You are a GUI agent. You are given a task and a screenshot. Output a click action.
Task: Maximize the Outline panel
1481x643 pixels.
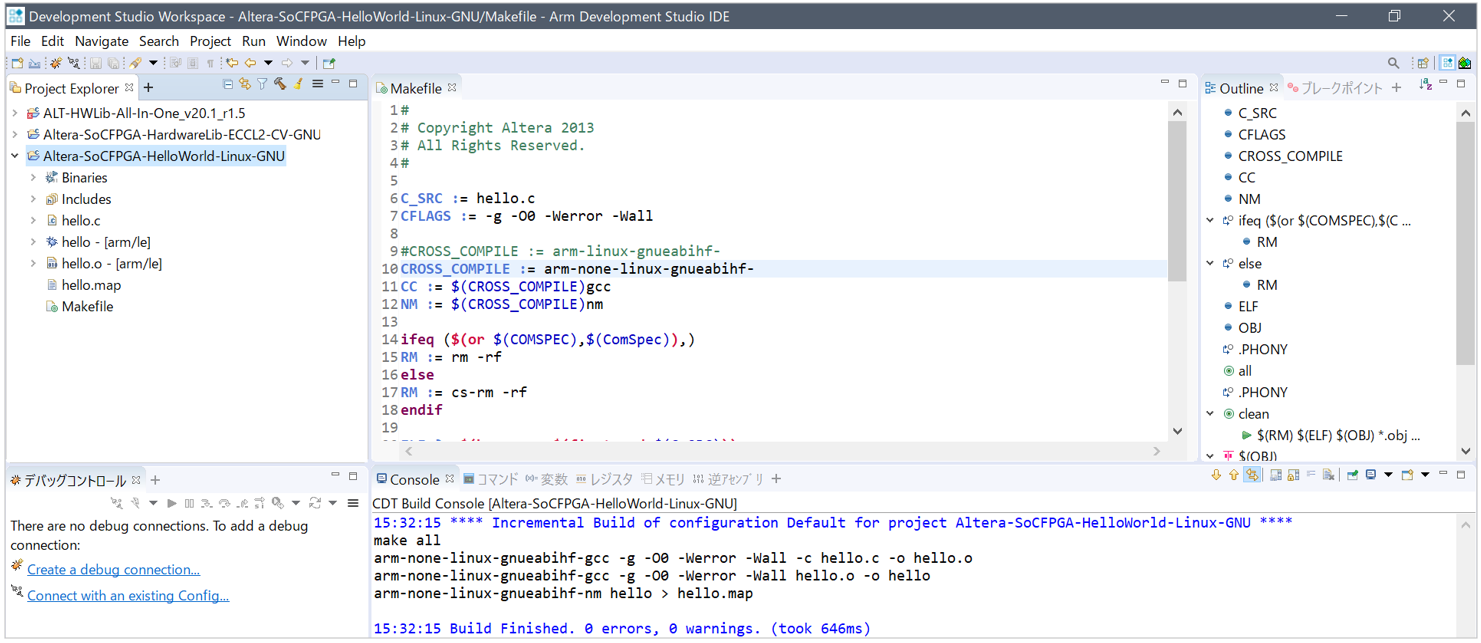tap(1461, 84)
